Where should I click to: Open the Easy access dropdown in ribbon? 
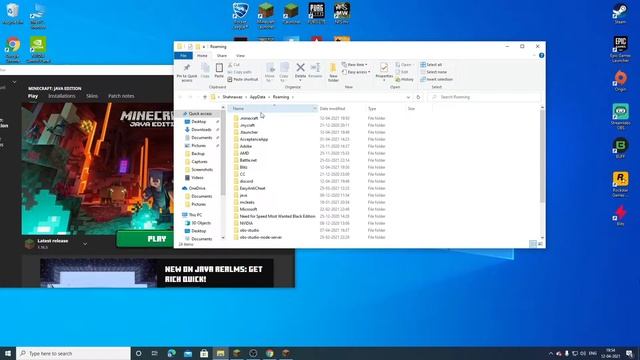coord(356,72)
